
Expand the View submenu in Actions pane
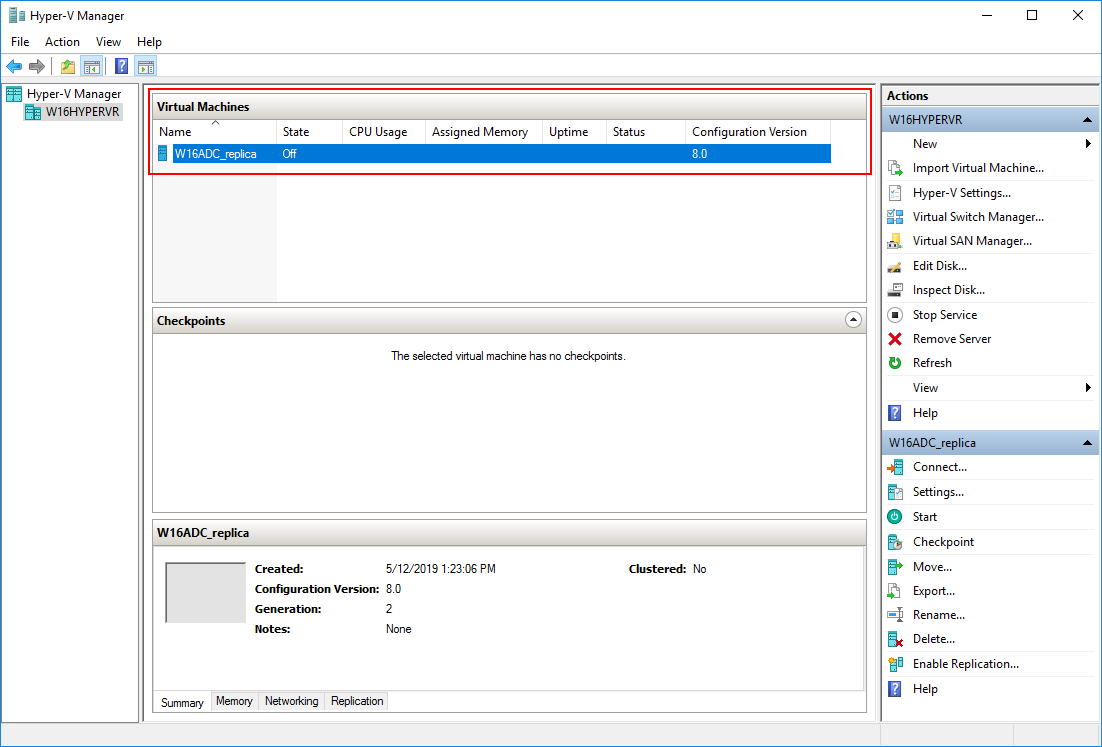pos(1088,388)
